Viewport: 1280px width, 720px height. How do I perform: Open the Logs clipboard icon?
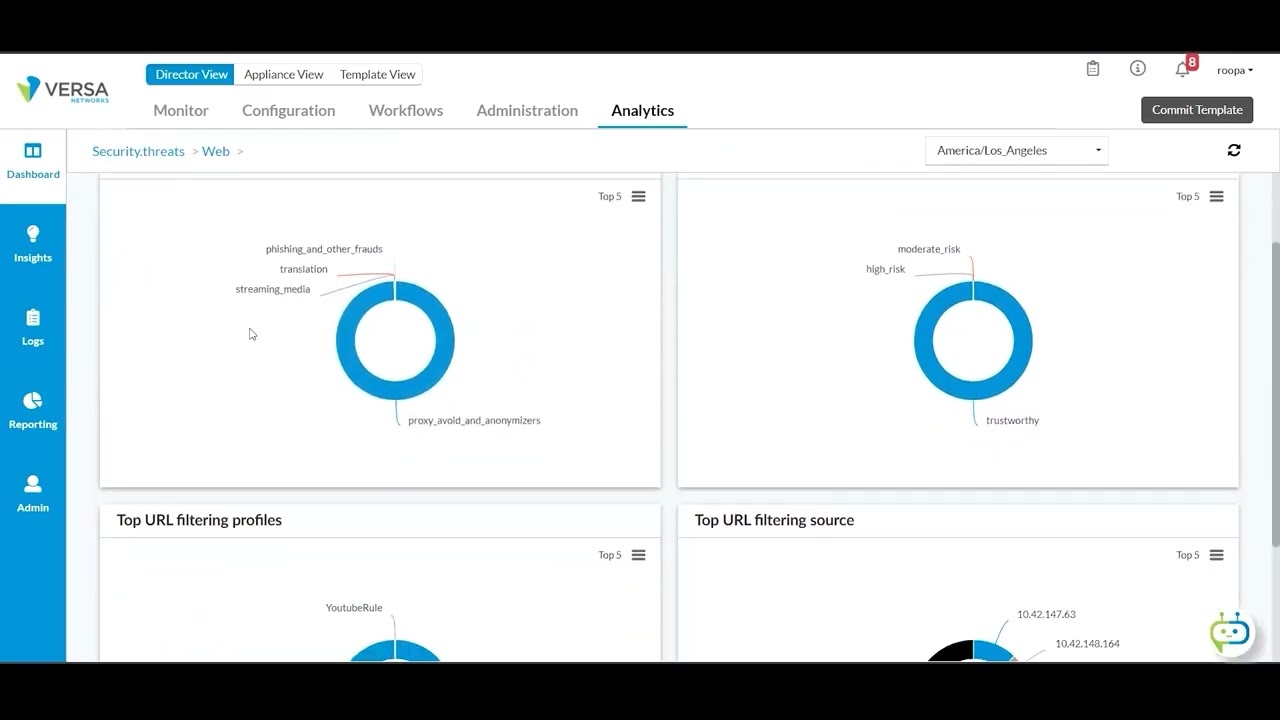(33, 318)
